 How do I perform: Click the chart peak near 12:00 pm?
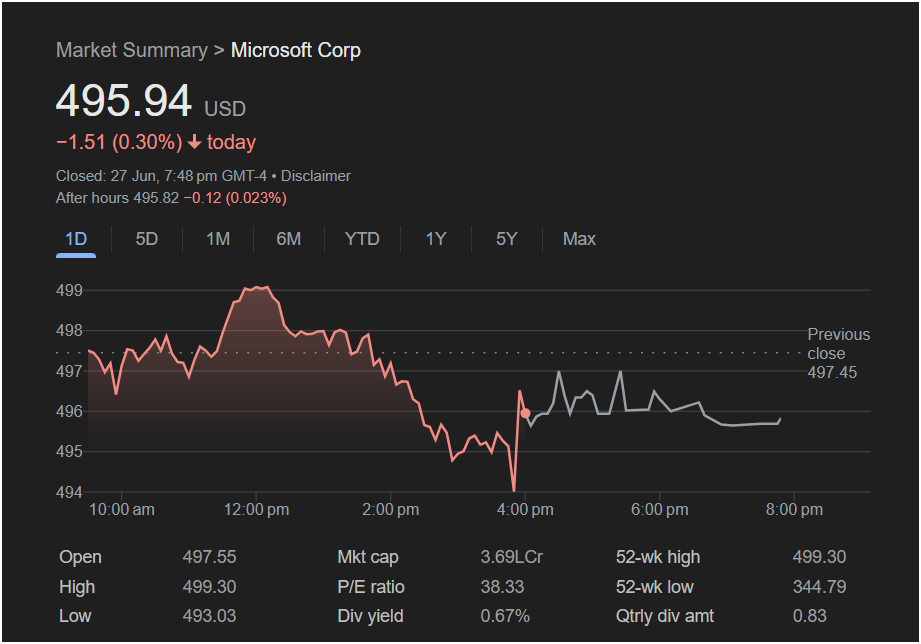[256, 288]
